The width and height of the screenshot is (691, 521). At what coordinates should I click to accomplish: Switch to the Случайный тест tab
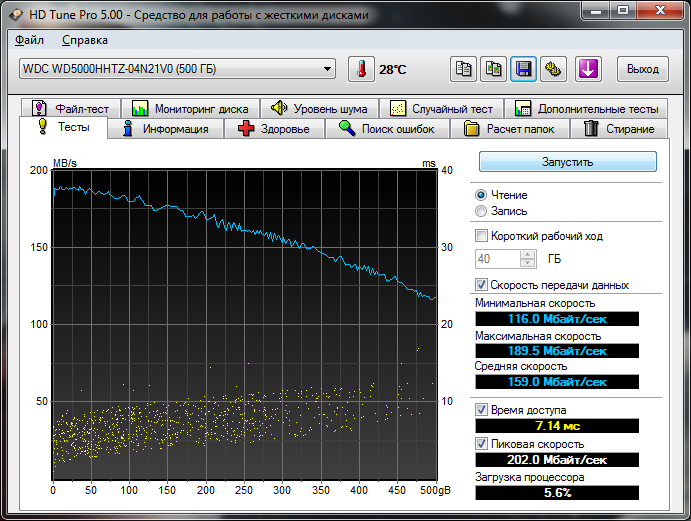pyautogui.click(x=441, y=108)
